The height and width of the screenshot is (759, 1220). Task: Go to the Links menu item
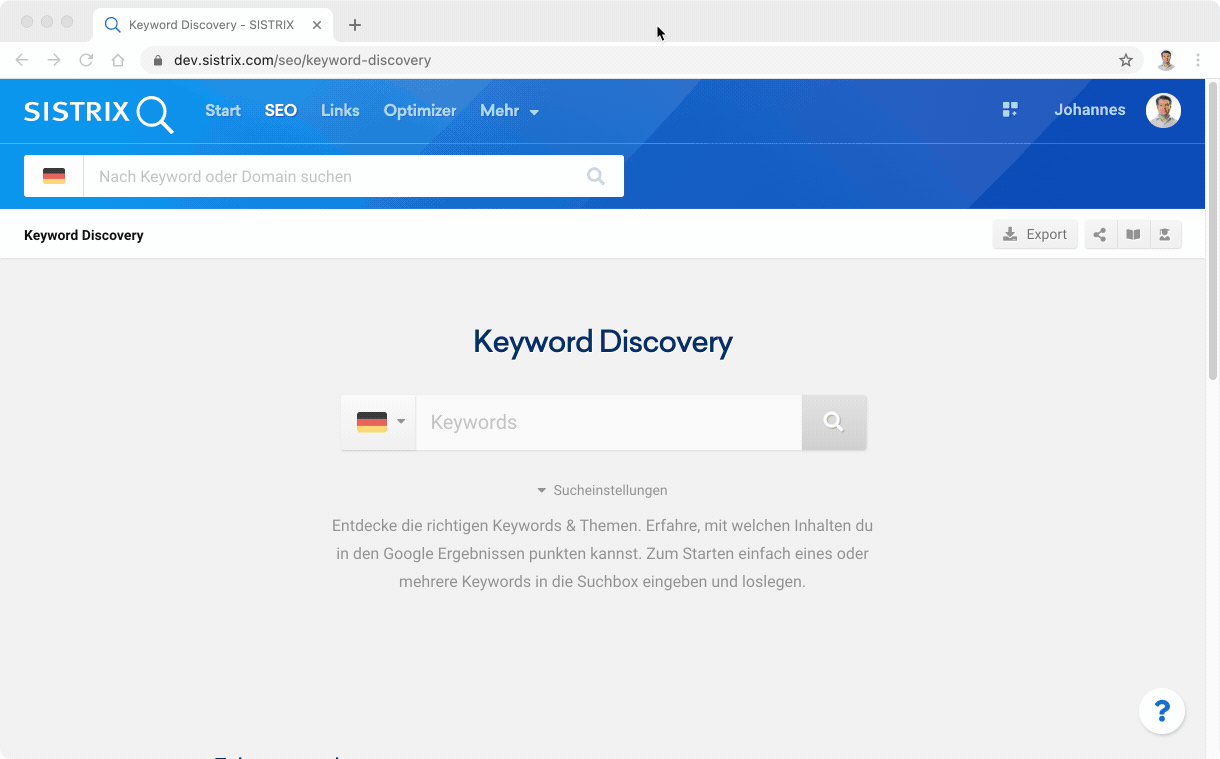point(340,111)
